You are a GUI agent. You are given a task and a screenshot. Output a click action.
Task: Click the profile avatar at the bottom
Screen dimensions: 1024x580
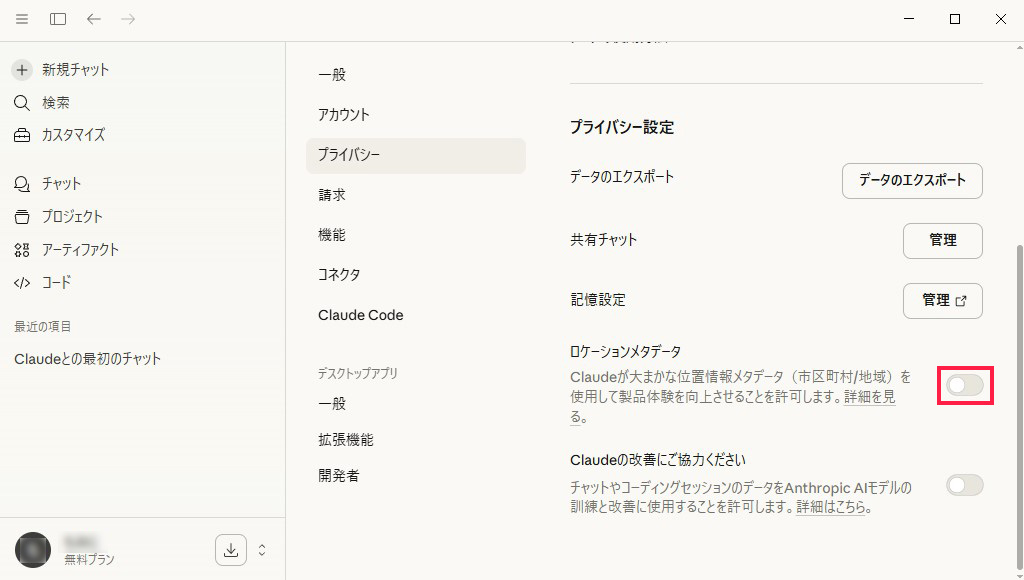pyautogui.click(x=32, y=550)
